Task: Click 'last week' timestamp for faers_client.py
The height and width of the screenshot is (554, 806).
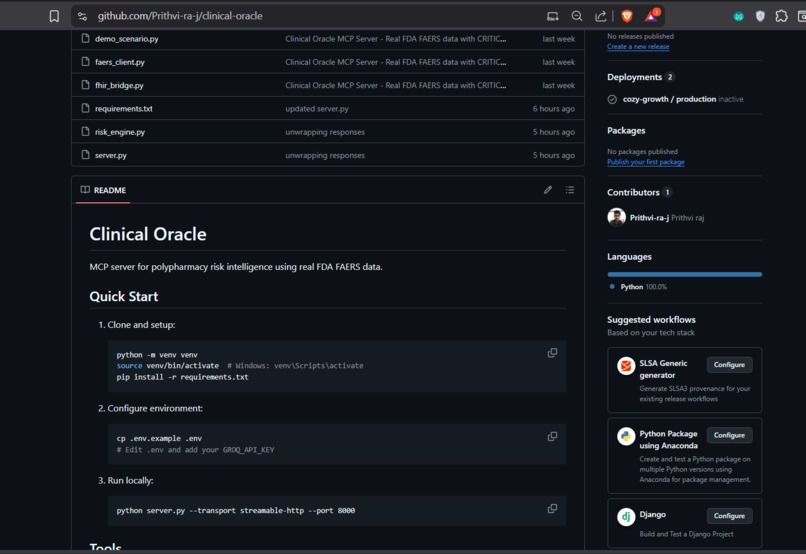Action: point(559,62)
